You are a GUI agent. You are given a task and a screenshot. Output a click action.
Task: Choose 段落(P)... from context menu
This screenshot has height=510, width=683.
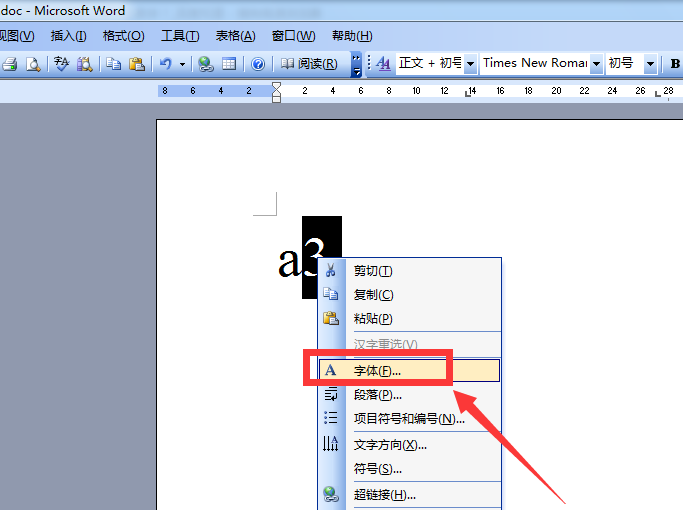point(409,395)
